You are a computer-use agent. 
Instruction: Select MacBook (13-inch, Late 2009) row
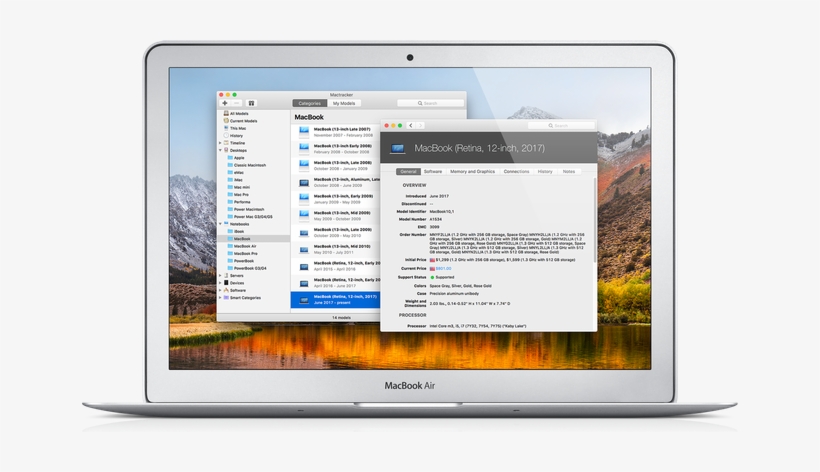coord(336,233)
